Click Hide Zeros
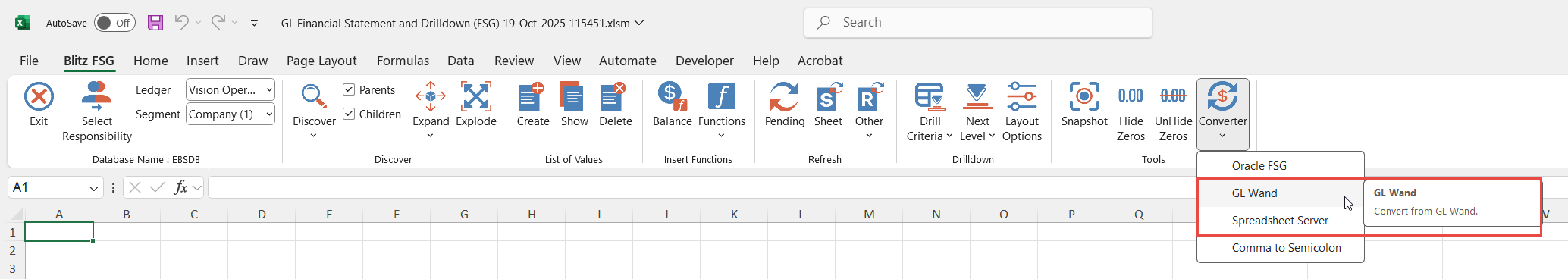 (x=1131, y=112)
